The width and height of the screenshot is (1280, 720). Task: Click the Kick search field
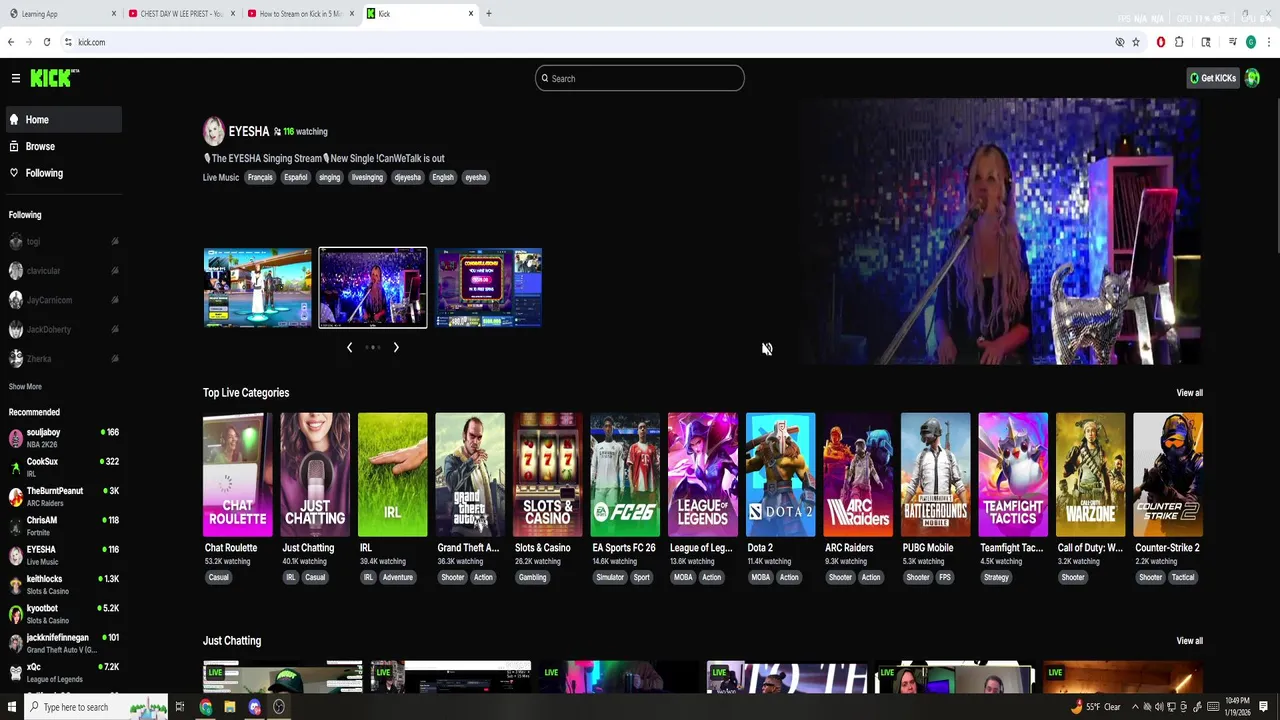tap(640, 78)
